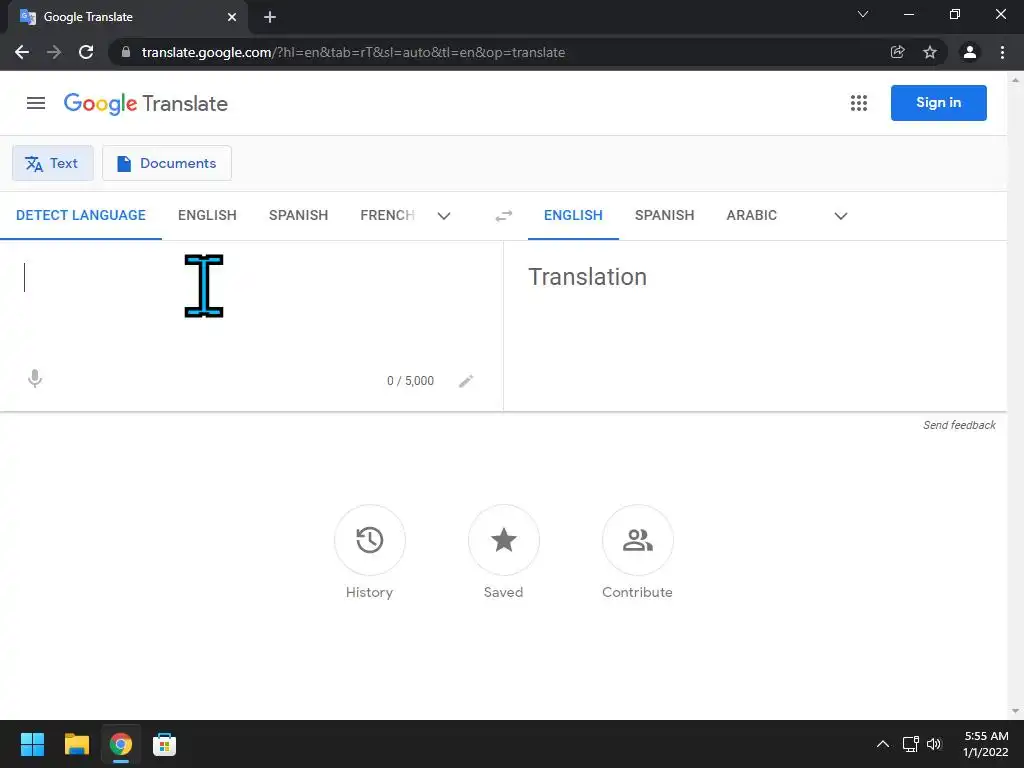
Task: Select Spanish as target language
Action: click(664, 216)
